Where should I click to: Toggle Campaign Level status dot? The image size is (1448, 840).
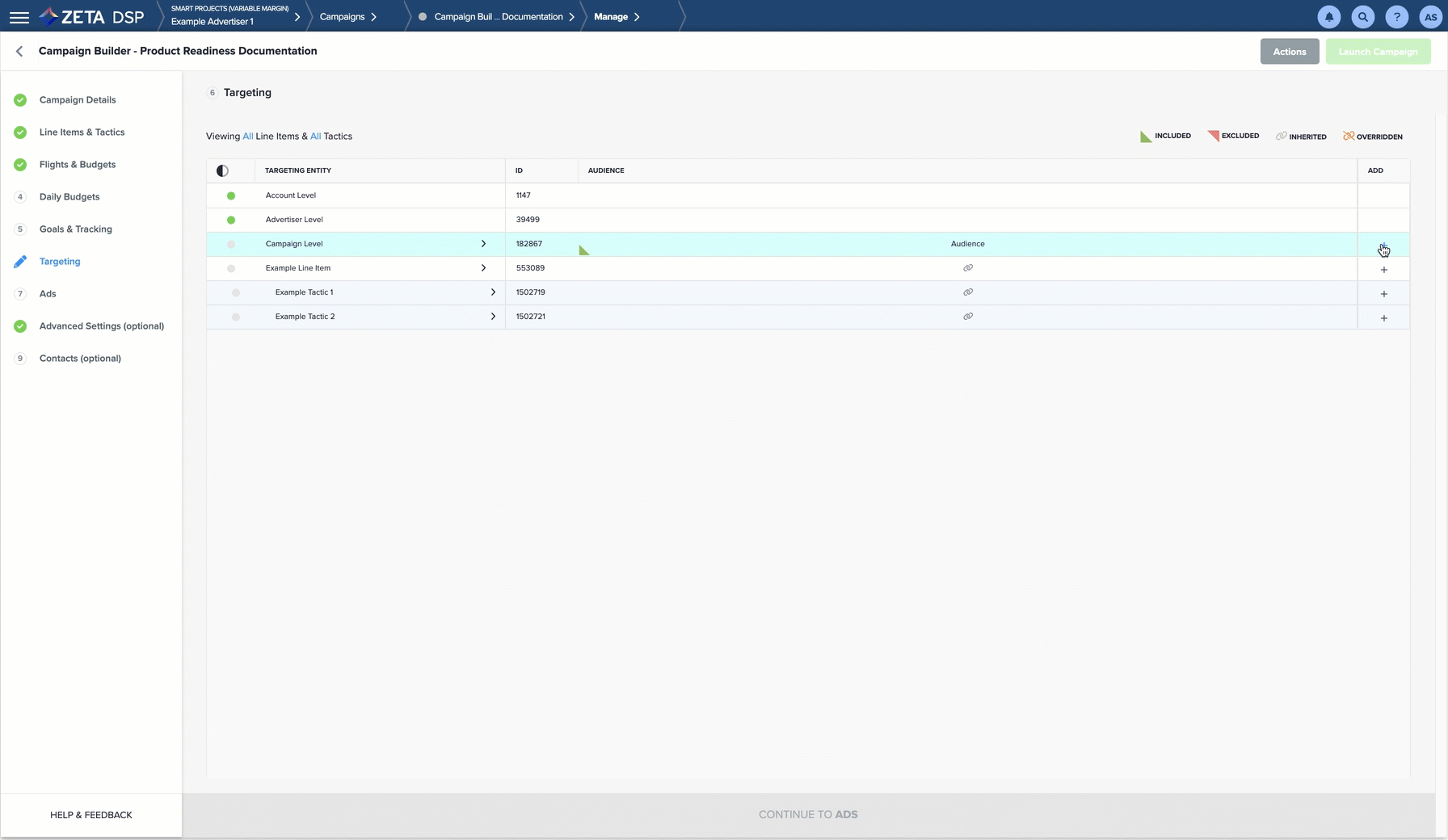tap(231, 244)
